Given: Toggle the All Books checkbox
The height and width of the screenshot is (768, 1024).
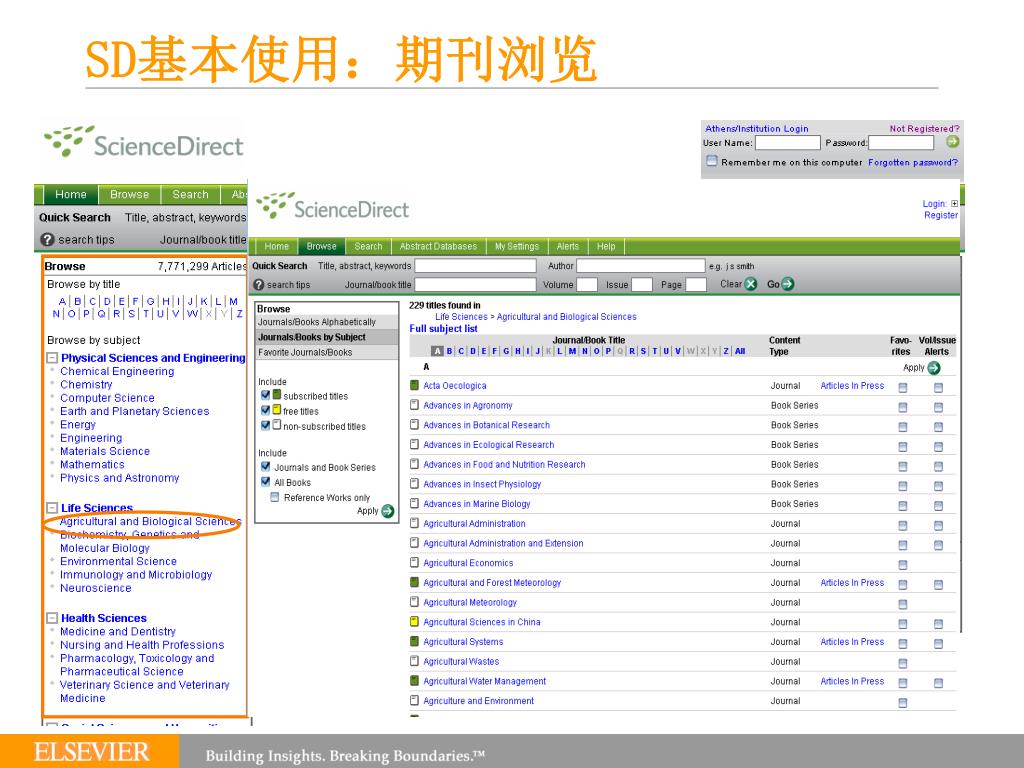Looking at the screenshot, I should (265, 481).
